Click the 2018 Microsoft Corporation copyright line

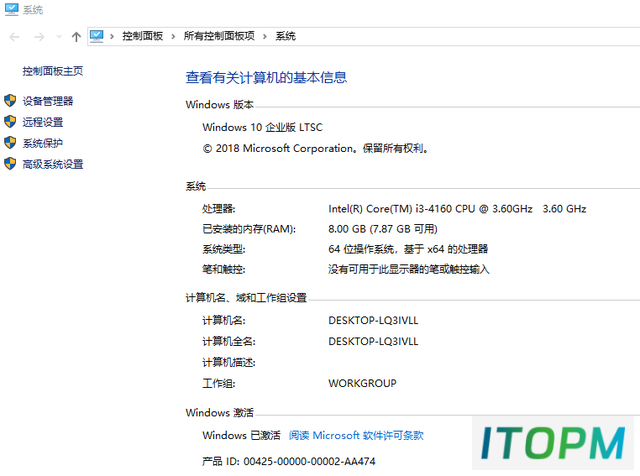point(315,148)
